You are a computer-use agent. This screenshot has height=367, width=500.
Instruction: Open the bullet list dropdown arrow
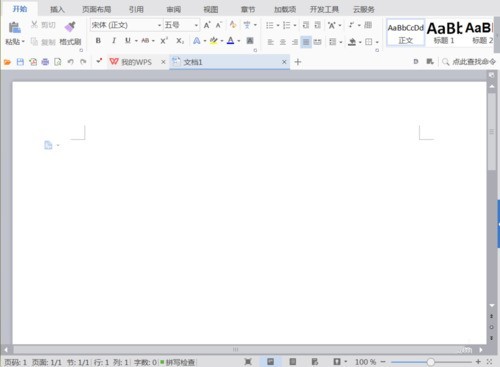(278, 25)
